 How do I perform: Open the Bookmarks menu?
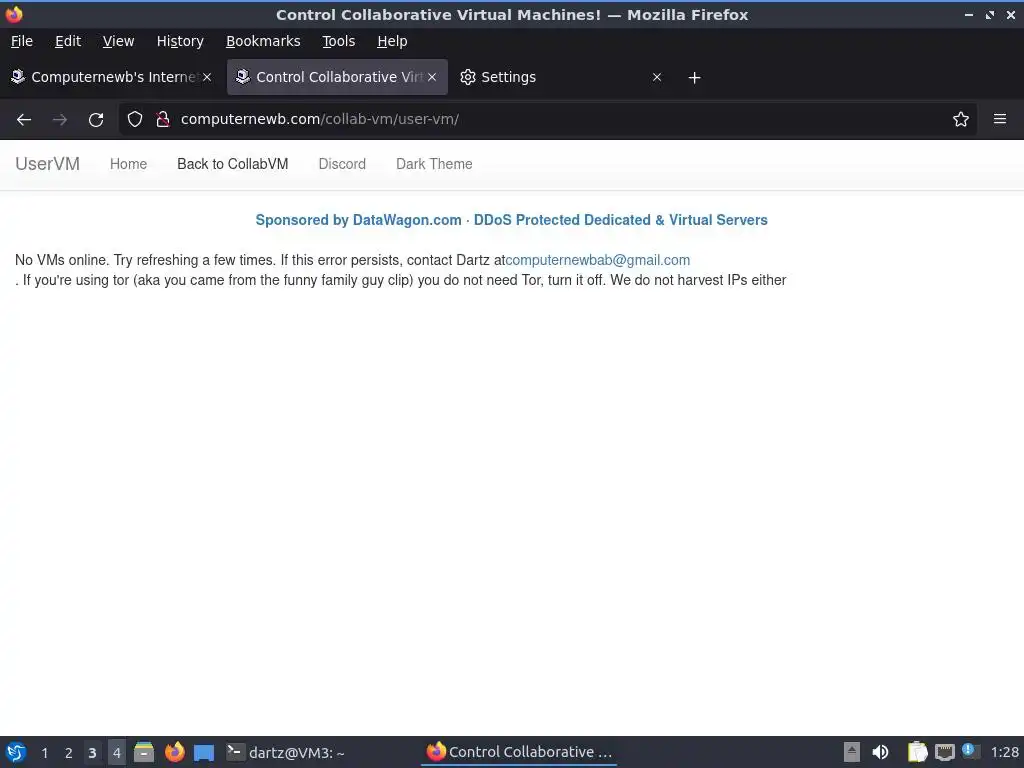(263, 41)
